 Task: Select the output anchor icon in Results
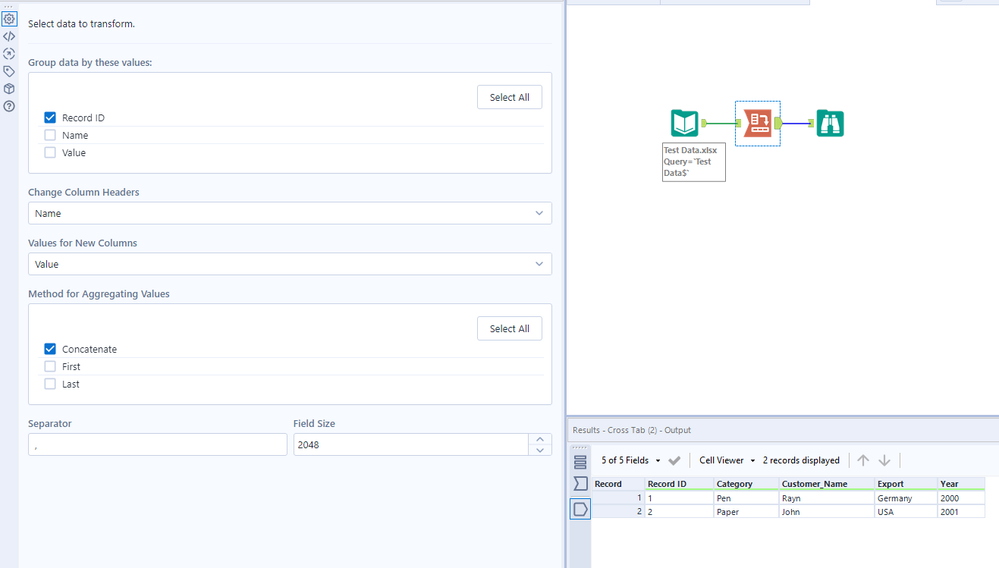point(580,509)
